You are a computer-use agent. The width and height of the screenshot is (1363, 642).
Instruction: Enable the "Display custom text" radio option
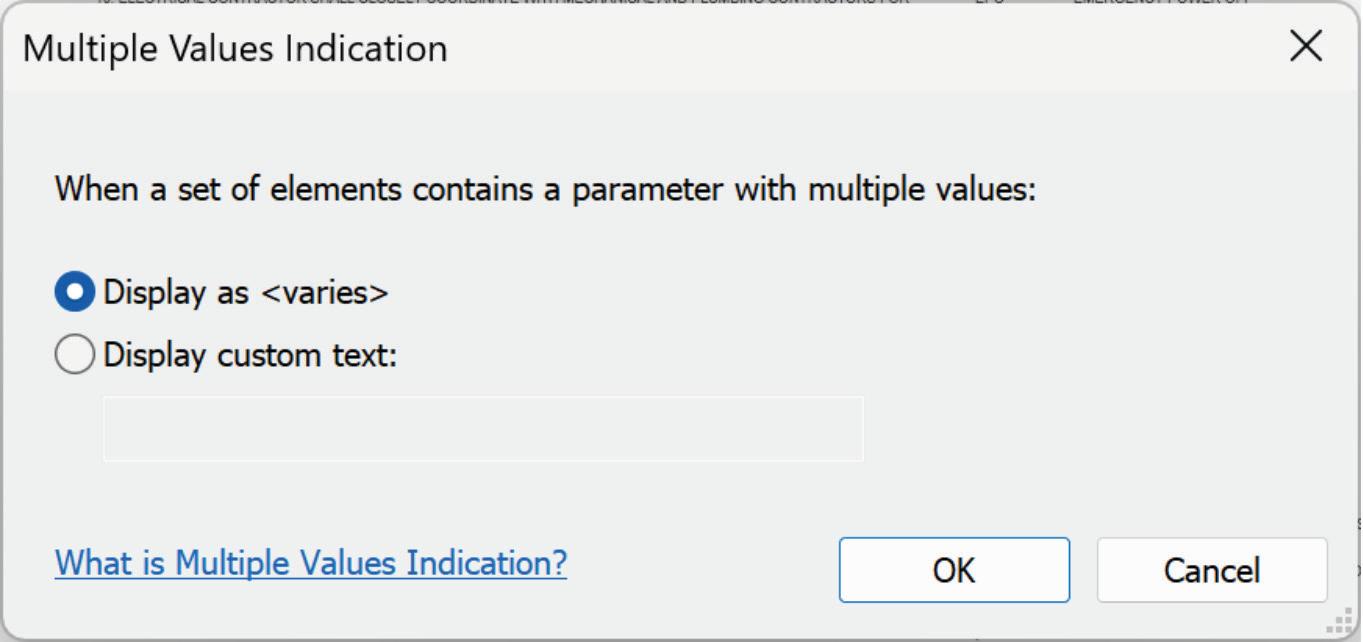click(74, 355)
